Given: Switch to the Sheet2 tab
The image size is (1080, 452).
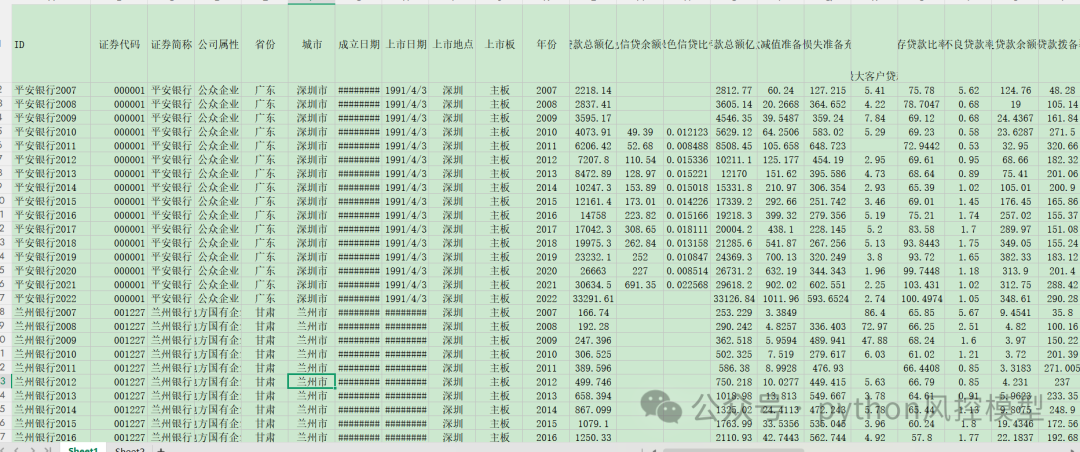Looking at the screenshot, I should coord(129,450).
